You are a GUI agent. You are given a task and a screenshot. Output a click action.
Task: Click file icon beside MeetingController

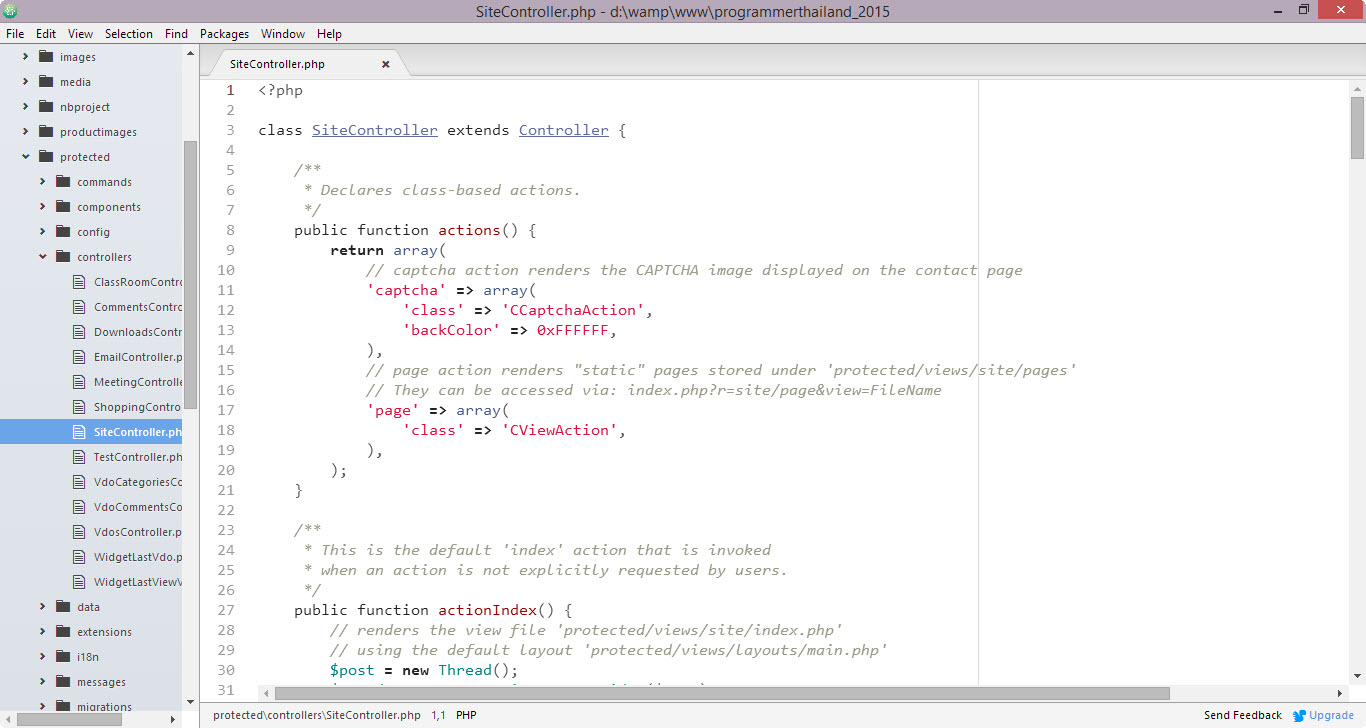click(x=80, y=382)
